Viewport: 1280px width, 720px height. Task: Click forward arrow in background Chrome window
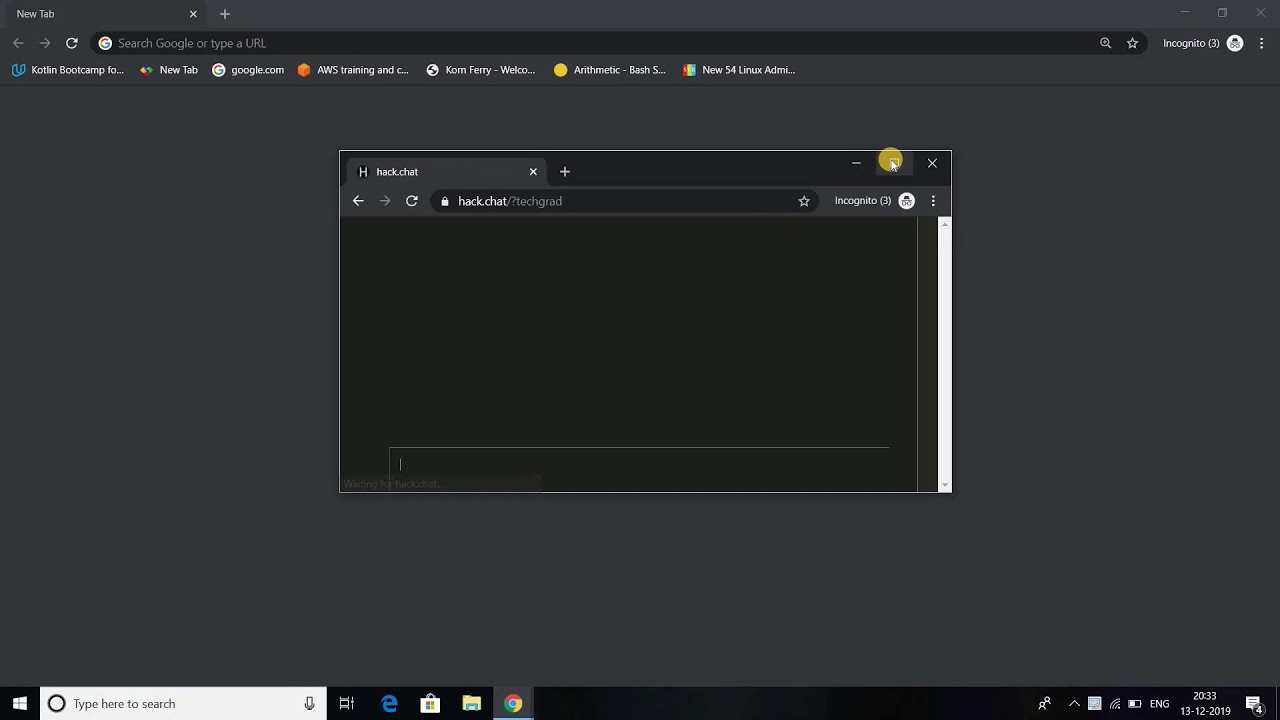pyautogui.click(x=45, y=43)
